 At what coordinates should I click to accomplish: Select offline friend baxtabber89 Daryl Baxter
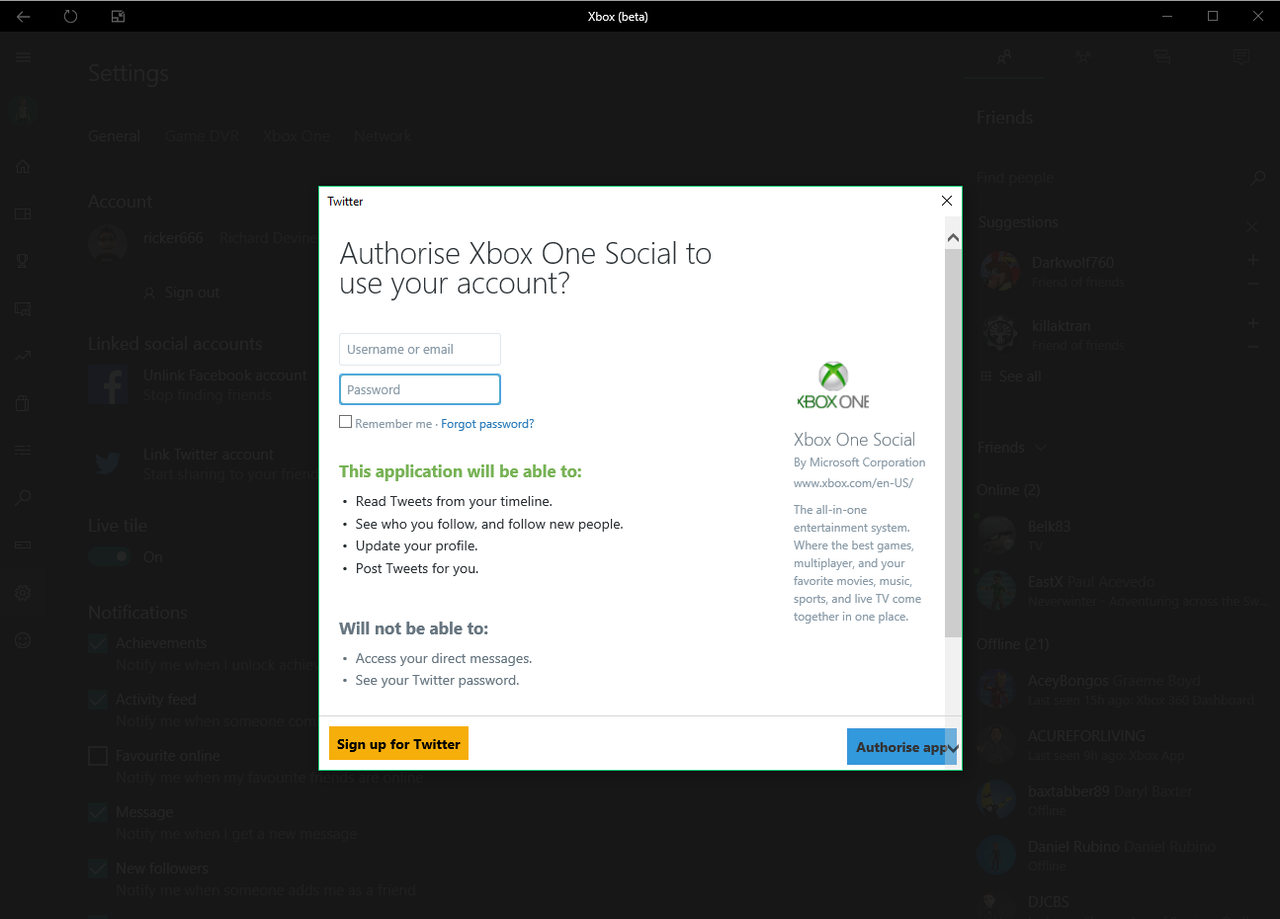1123,800
